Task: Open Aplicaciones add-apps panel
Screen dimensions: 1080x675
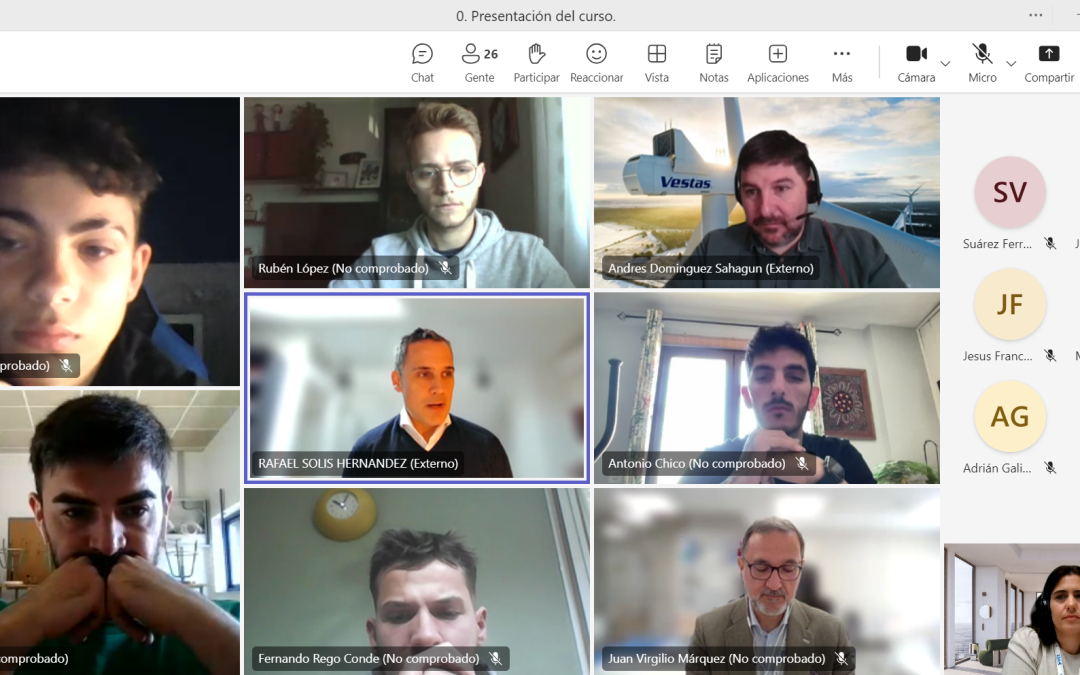Action: coord(777,63)
